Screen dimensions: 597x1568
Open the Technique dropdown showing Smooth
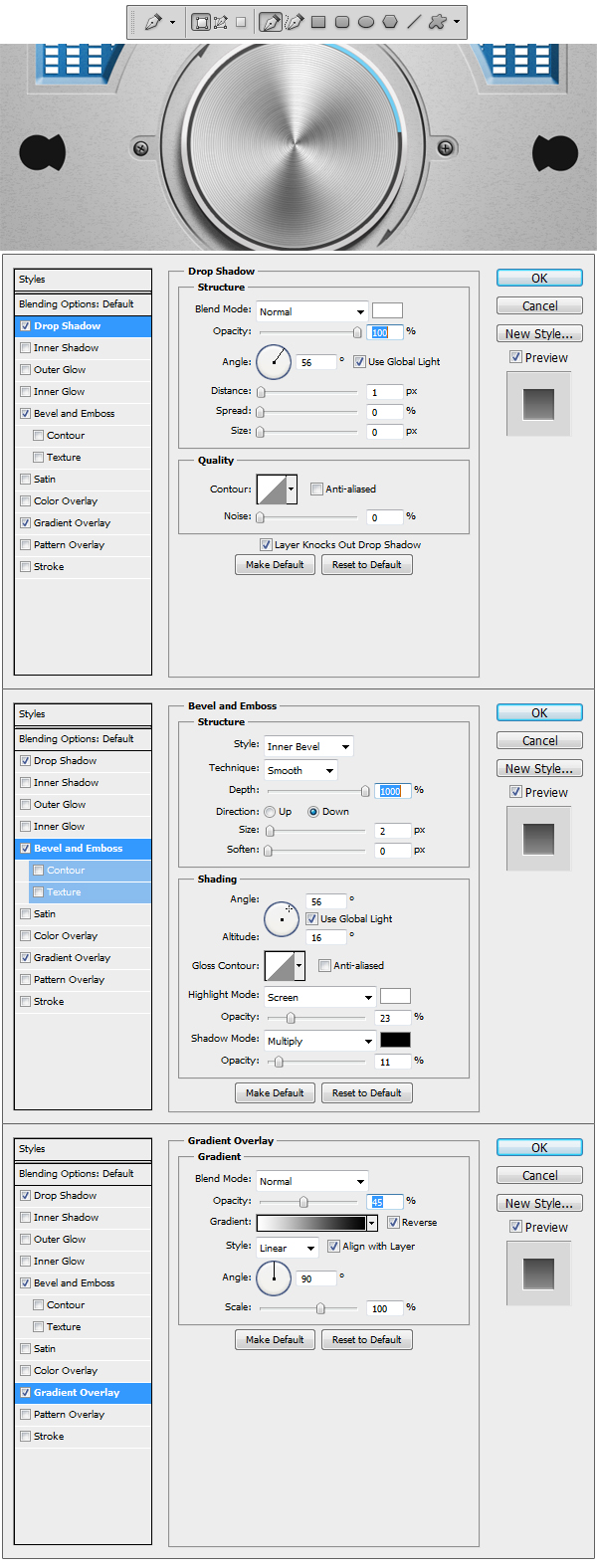[300, 770]
